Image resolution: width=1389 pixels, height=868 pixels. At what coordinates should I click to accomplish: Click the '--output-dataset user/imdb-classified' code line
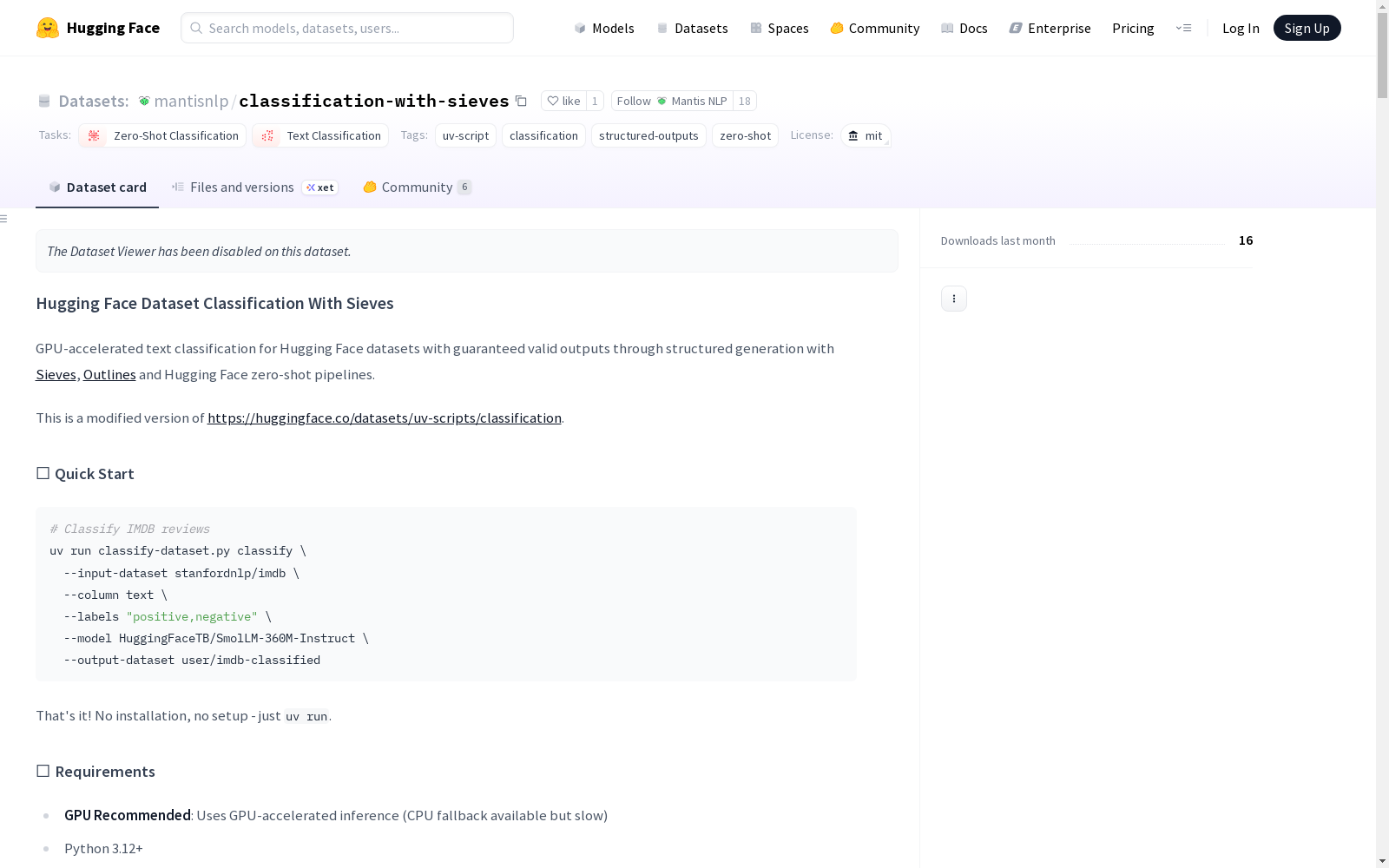tap(192, 660)
